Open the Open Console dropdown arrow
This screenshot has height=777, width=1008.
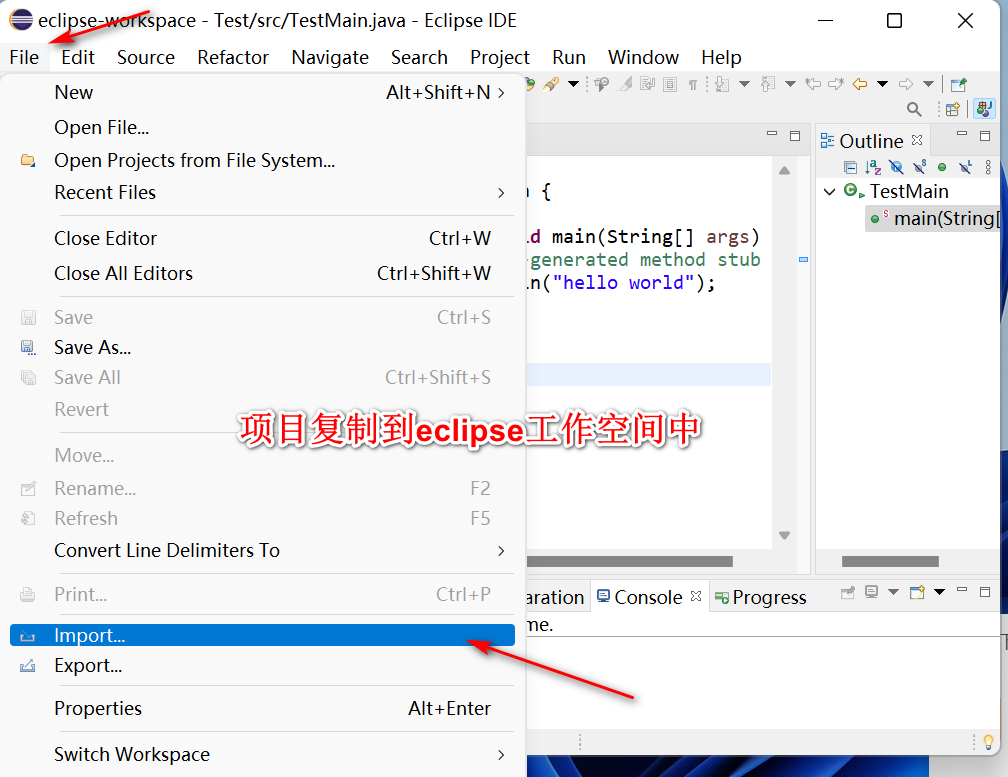(x=939, y=592)
